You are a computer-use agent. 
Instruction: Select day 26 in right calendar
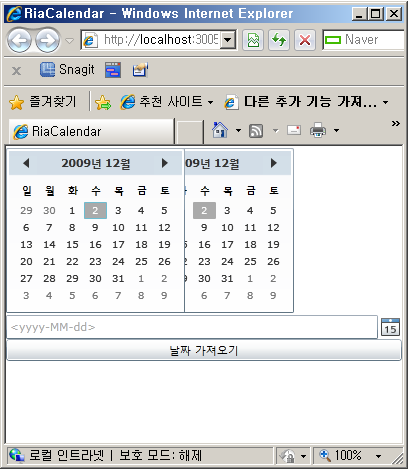[x=273, y=262]
